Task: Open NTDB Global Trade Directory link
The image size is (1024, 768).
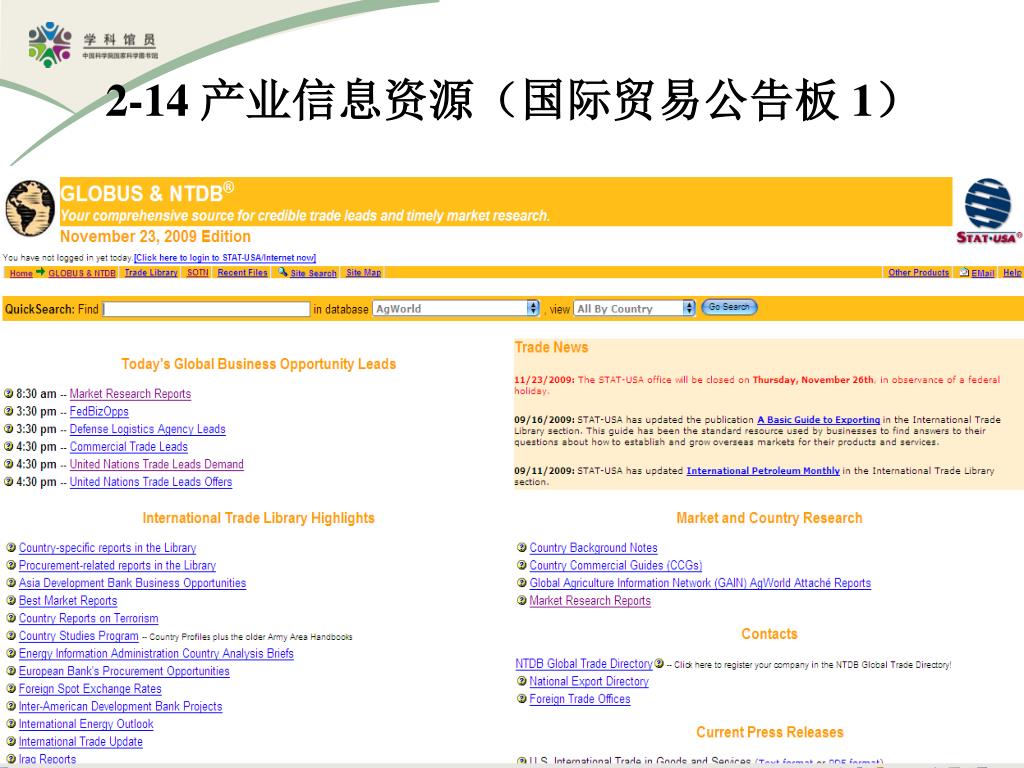Action: 584,664
